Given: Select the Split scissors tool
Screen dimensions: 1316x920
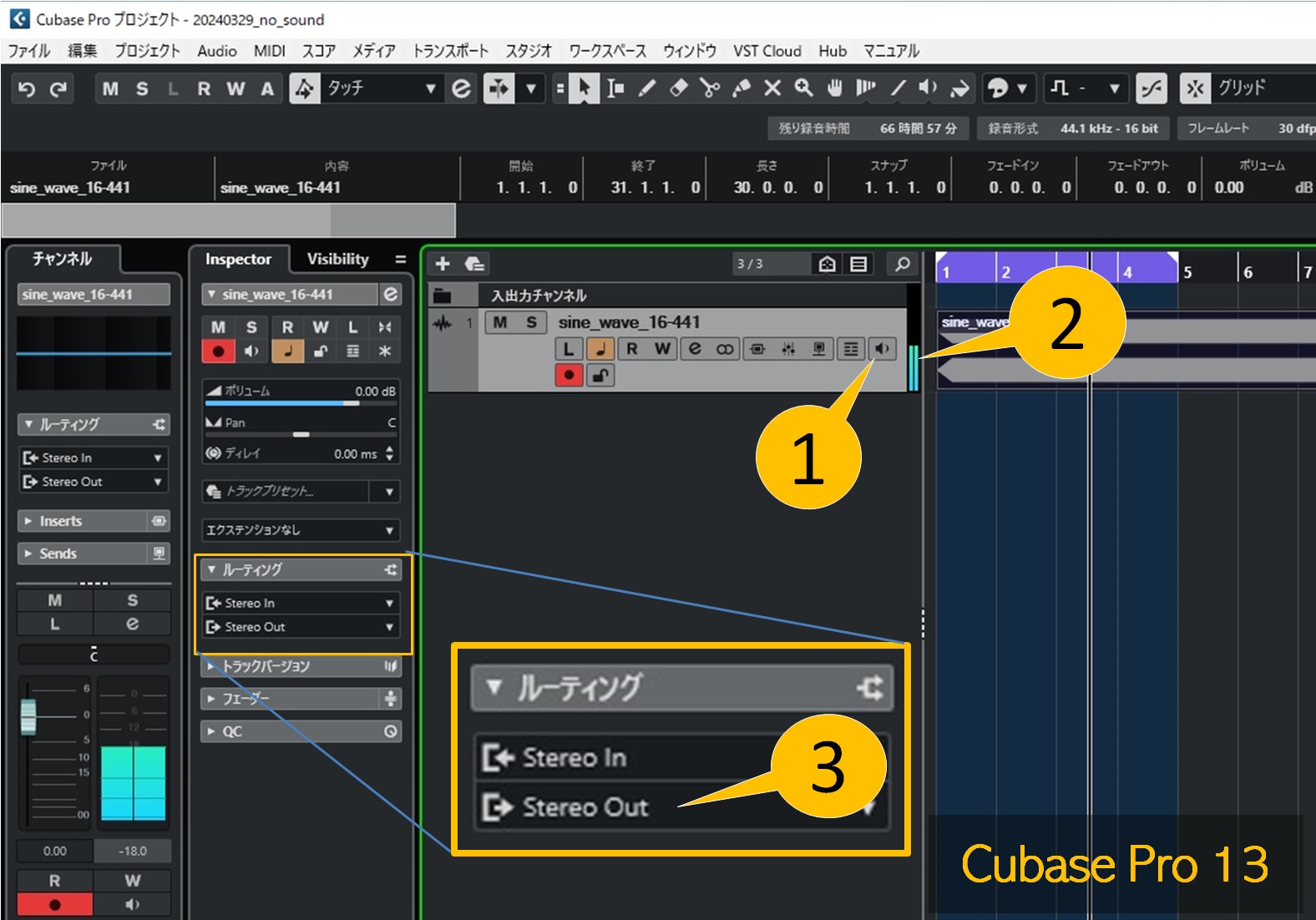Looking at the screenshot, I should tap(710, 88).
